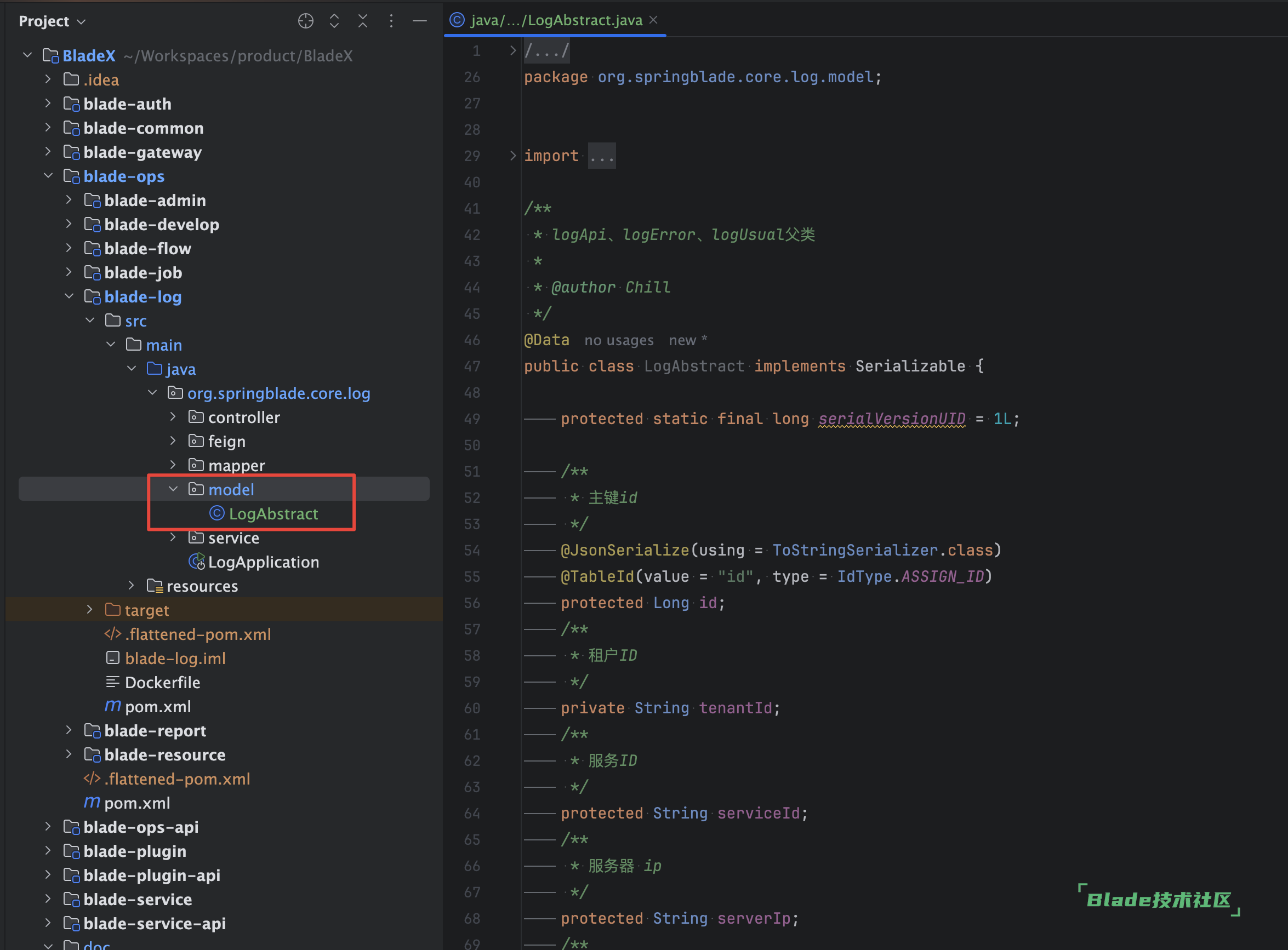
Task: Switch to the LogAbstract.java editor tab
Action: (556, 20)
